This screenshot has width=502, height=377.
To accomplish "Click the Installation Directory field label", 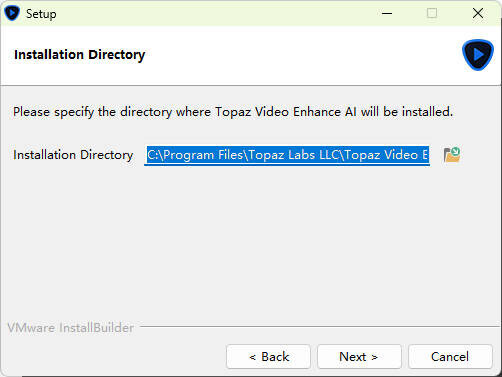I will pyautogui.click(x=73, y=155).
